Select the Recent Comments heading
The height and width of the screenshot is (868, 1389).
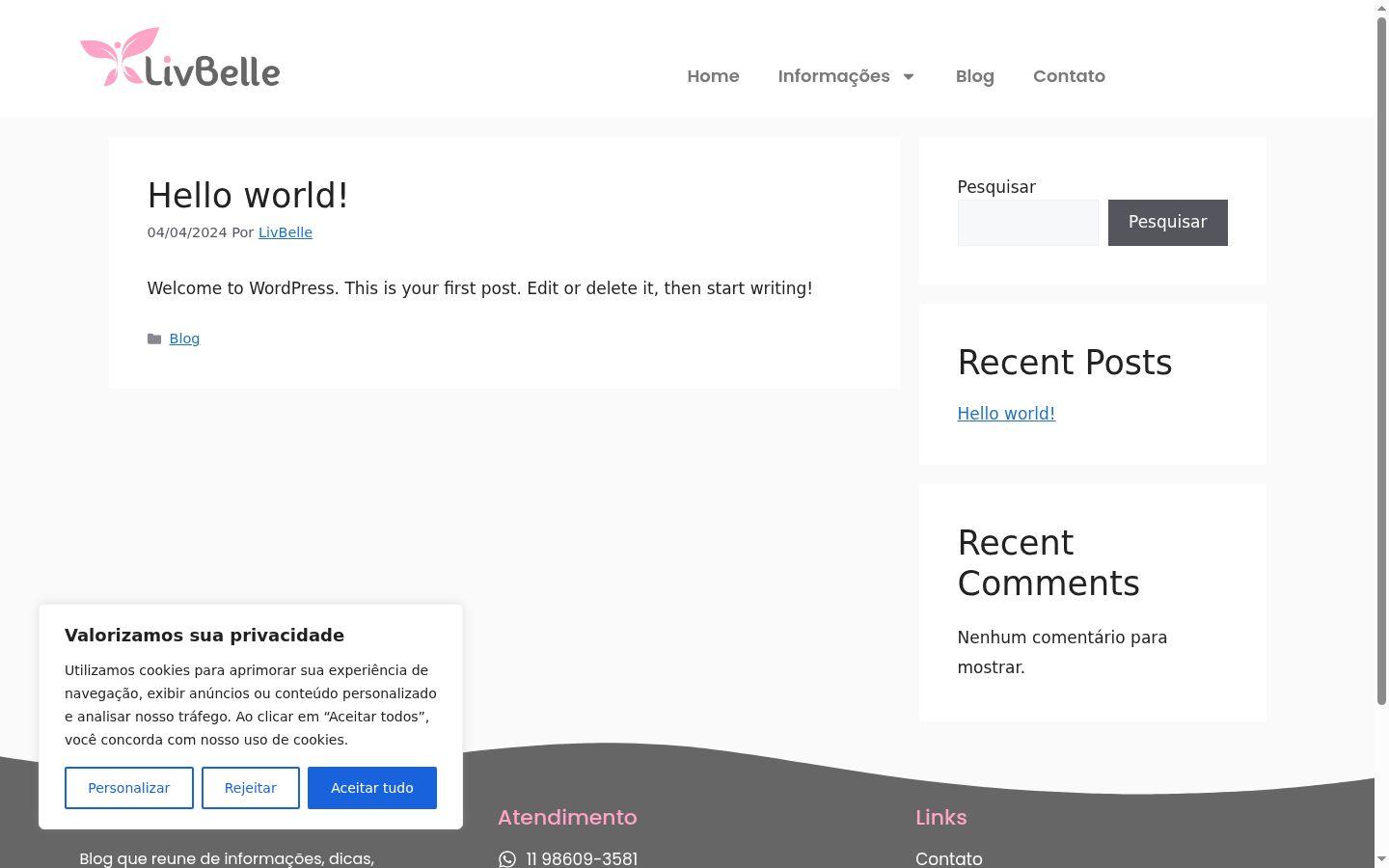(1049, 563)
